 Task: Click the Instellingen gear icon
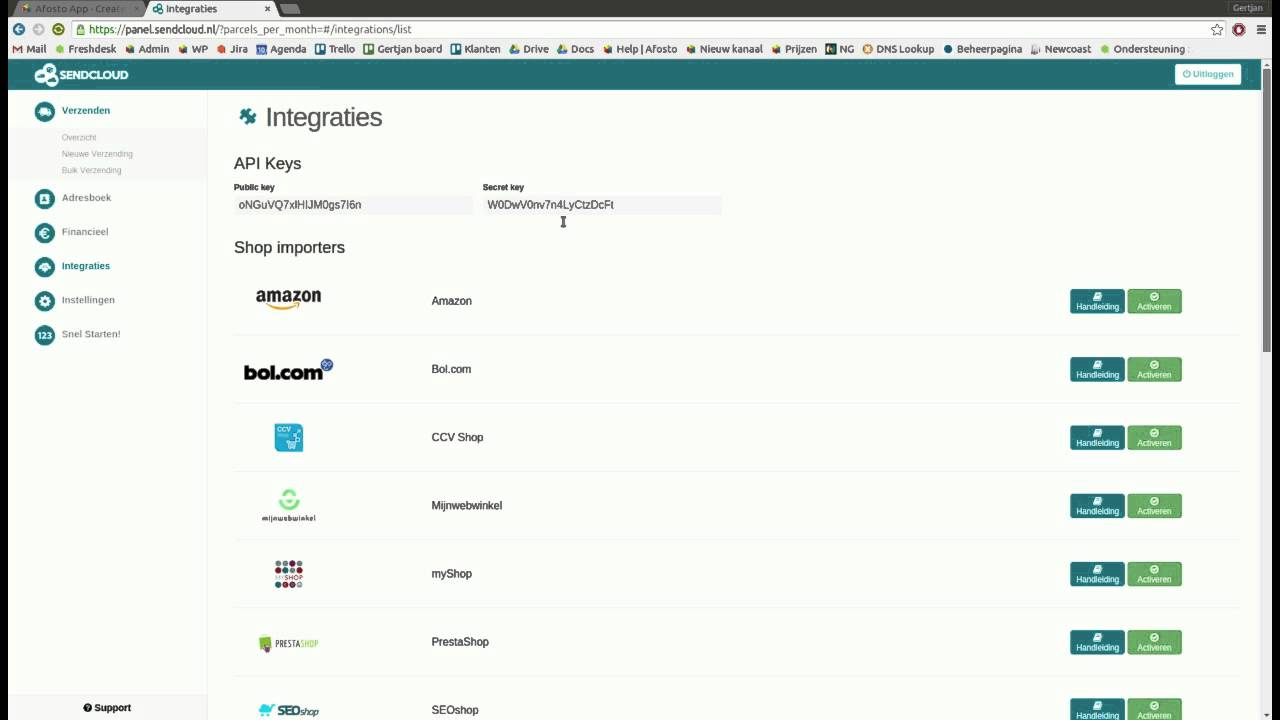[x=44, y=301]
